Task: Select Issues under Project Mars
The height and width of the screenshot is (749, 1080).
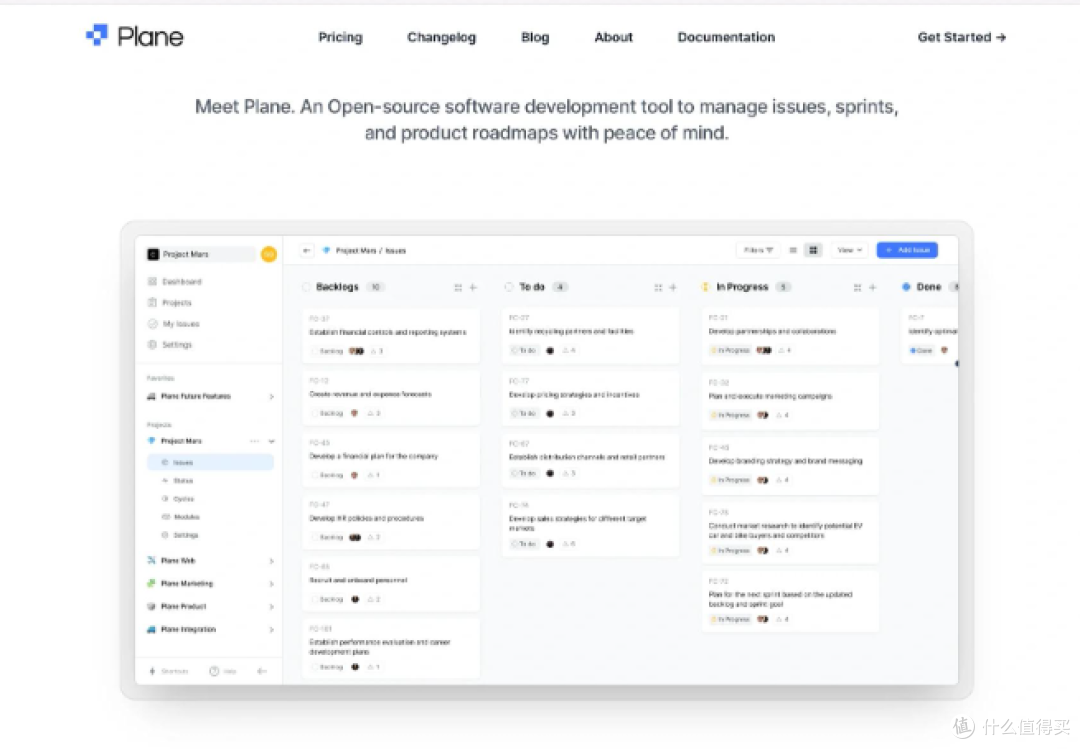Action: [x=210, y=462]
